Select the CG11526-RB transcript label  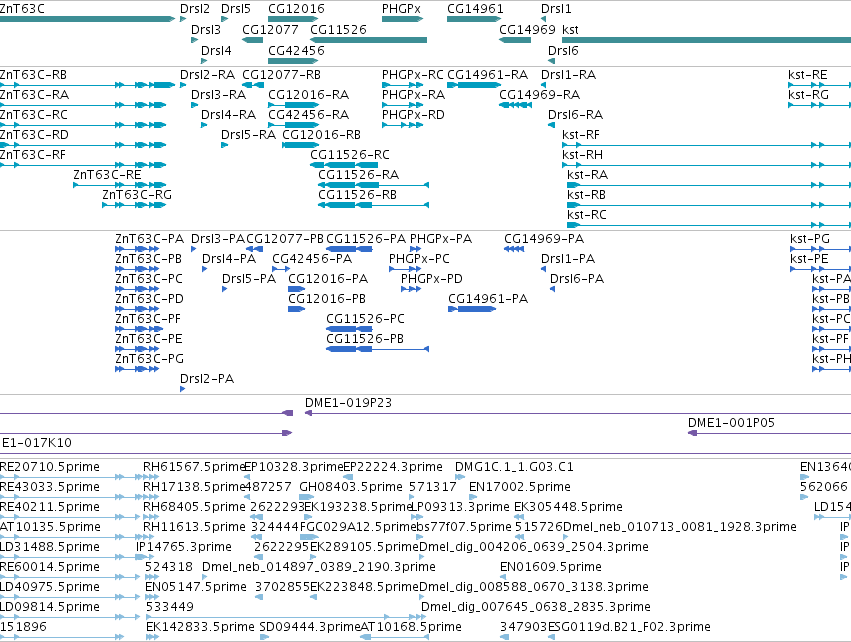357,194
